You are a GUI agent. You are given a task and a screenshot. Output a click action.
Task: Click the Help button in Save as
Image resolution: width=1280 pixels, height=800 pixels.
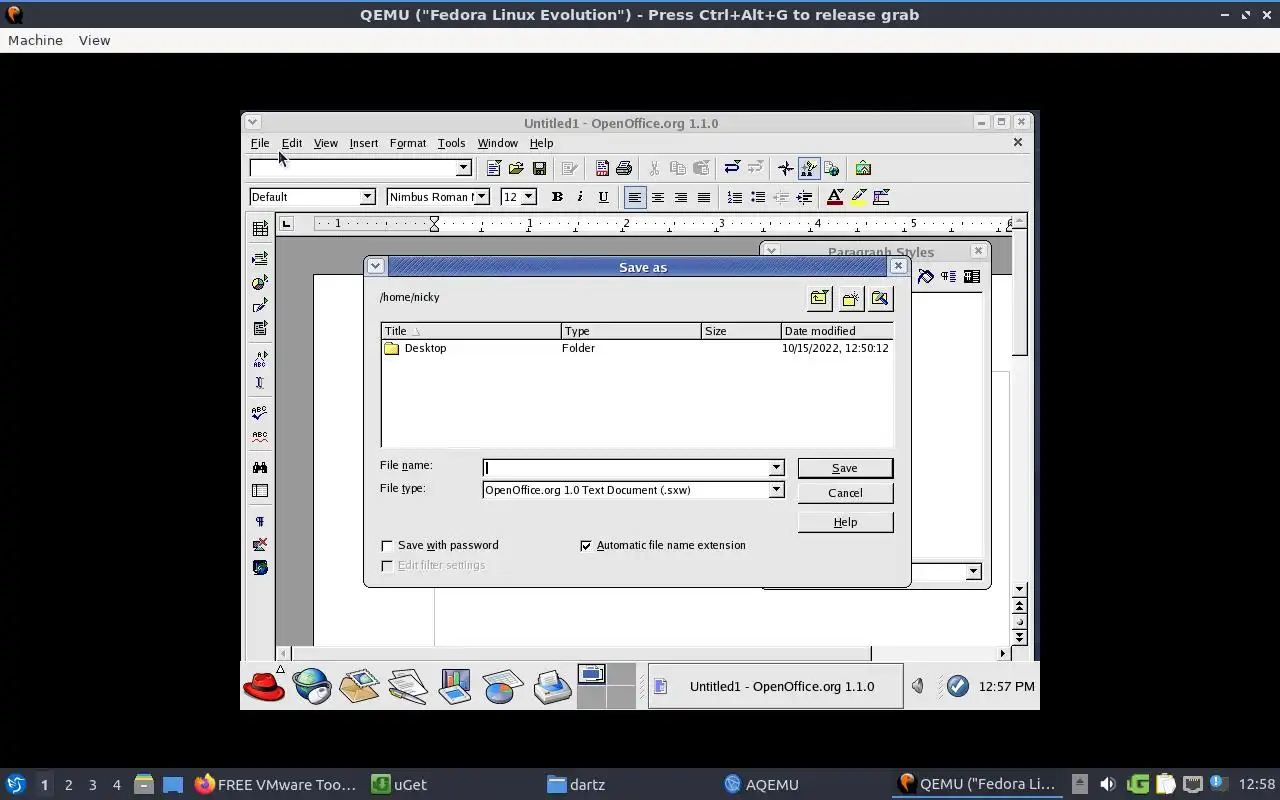click(845, 522)
